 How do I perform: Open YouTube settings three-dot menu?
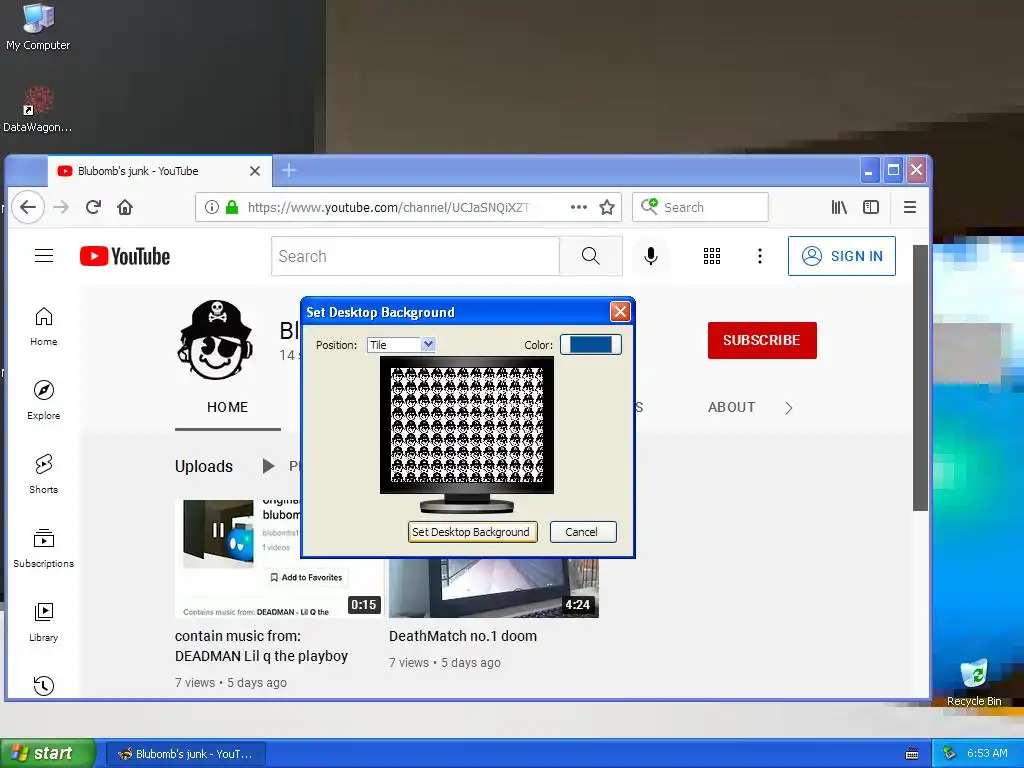760,256
